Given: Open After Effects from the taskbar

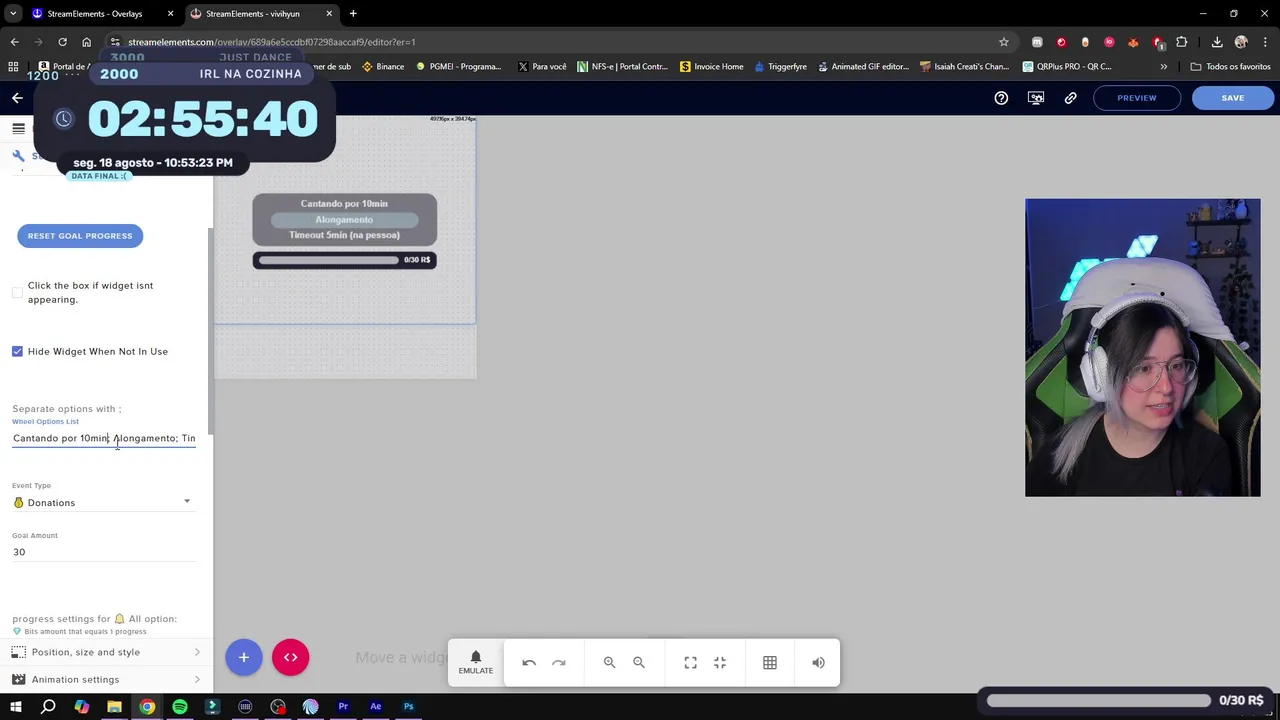Looking at the screenshot, I should tap(376, 707).
